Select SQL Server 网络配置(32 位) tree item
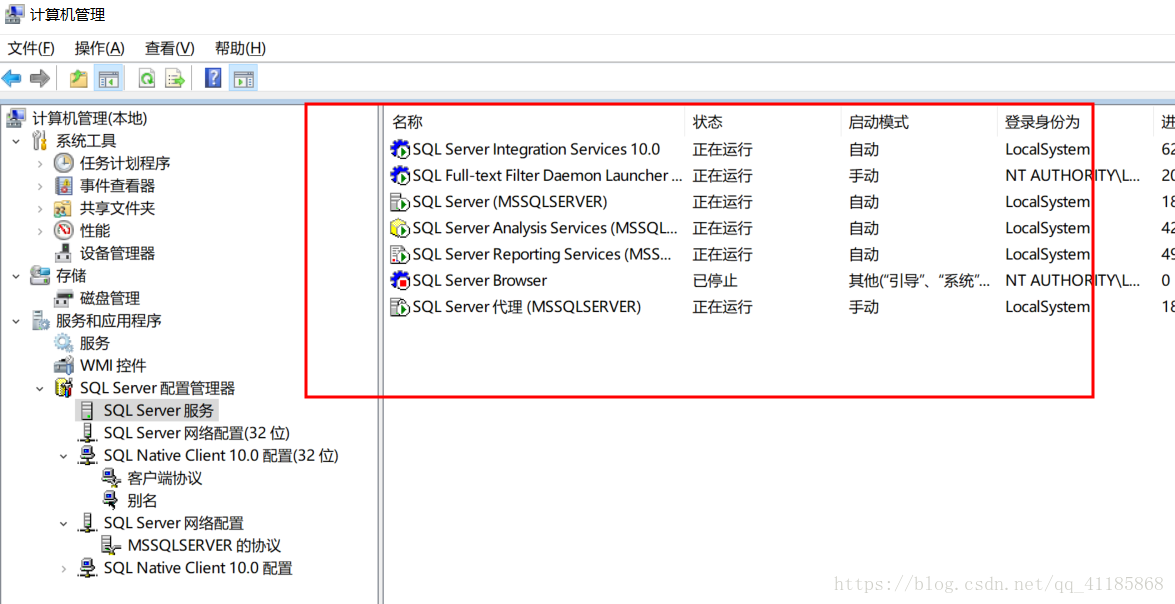The height and width of the screenshot is (604, 1175). (196, 433)
